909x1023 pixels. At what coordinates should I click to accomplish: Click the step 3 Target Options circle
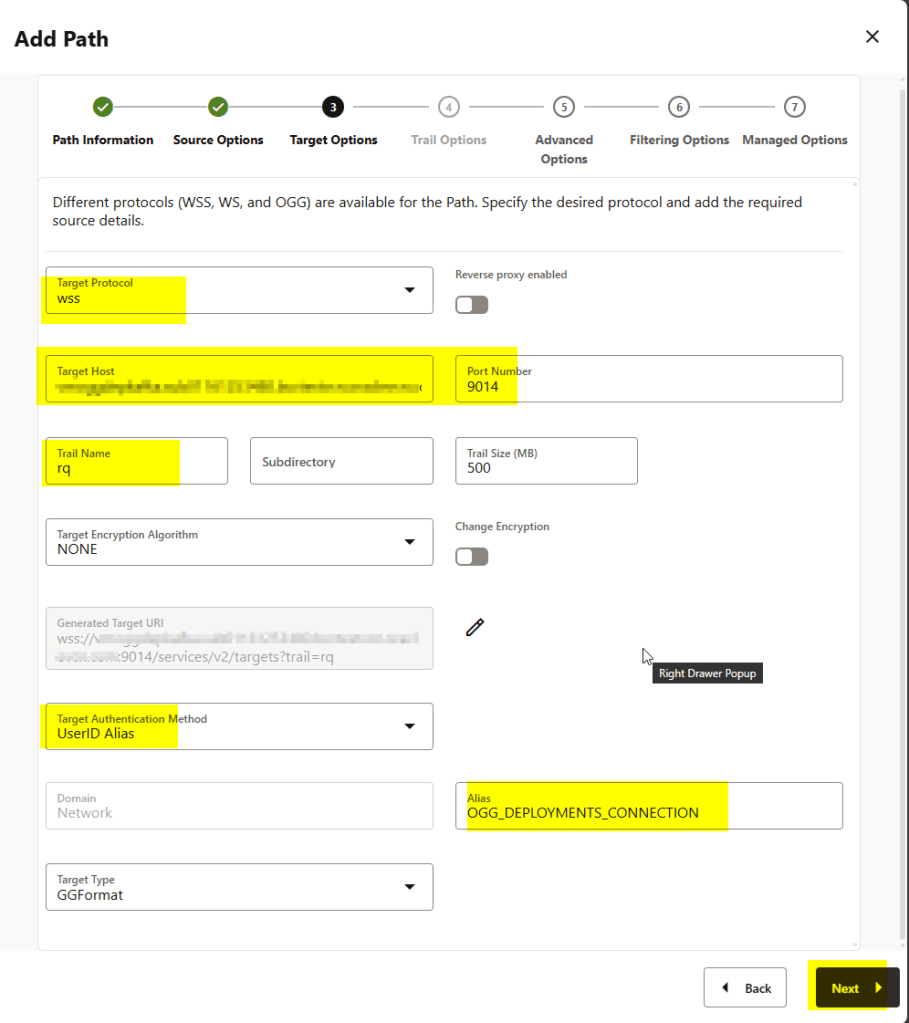point(333,107)
